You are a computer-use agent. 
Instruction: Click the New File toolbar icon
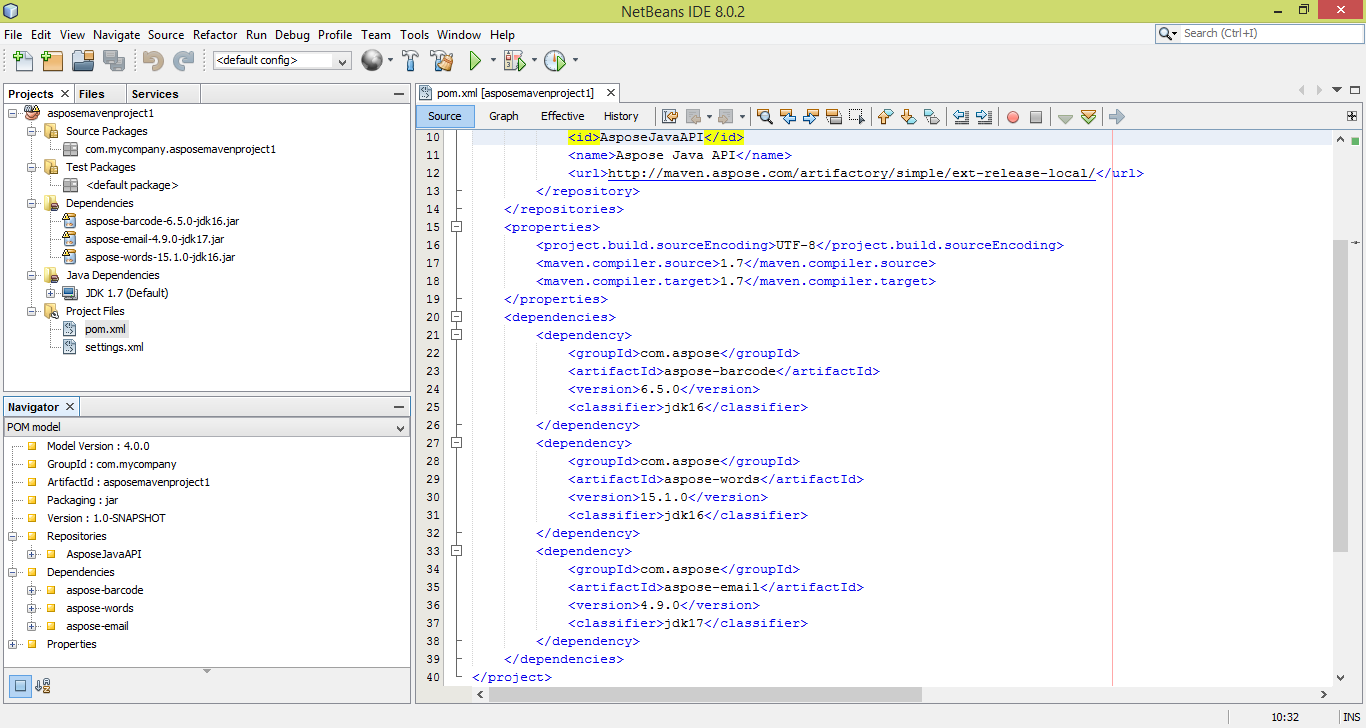pos(22,61)
